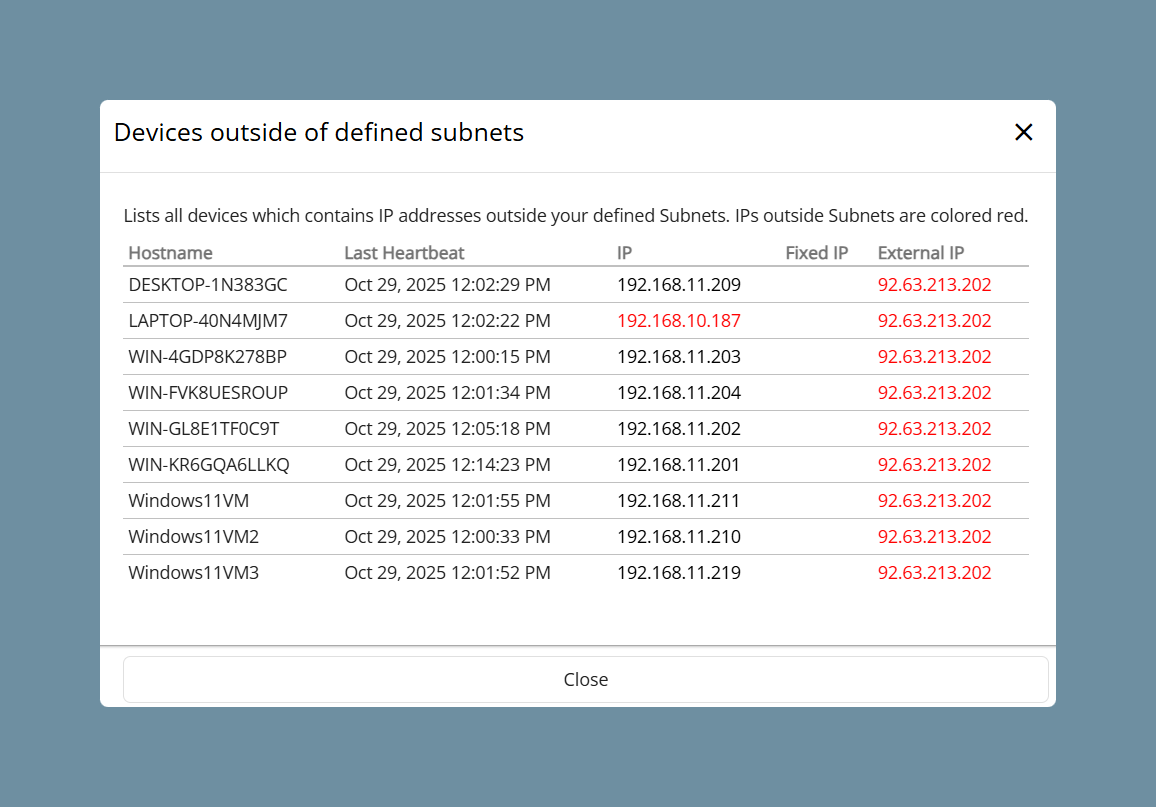Click the external IP in DESKTOP-1N383GC row

934,284
